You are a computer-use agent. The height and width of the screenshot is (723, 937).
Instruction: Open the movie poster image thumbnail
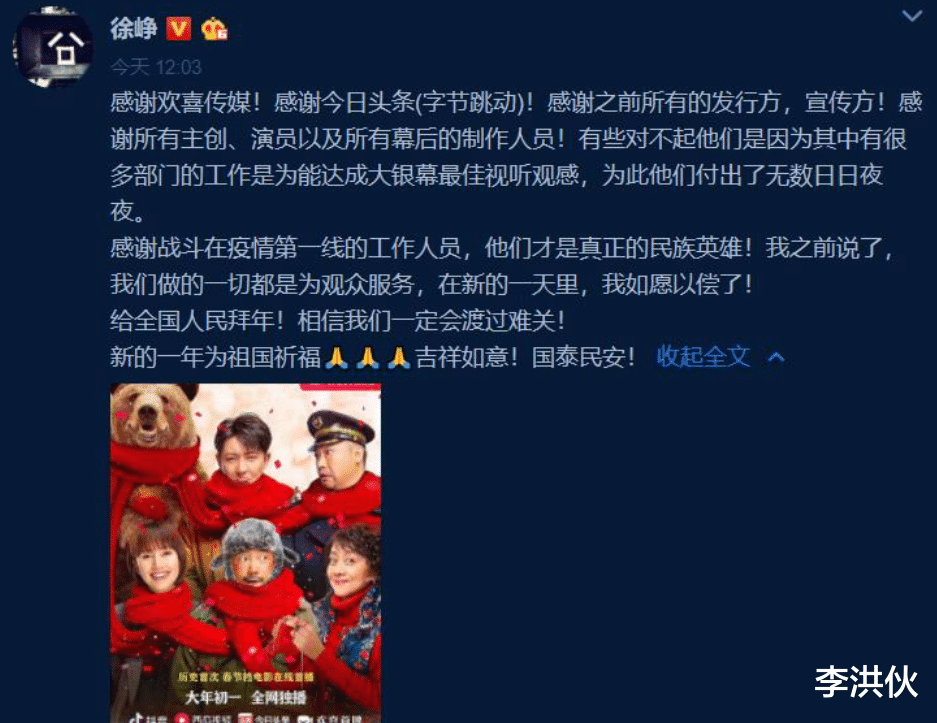tap(246, 553)
